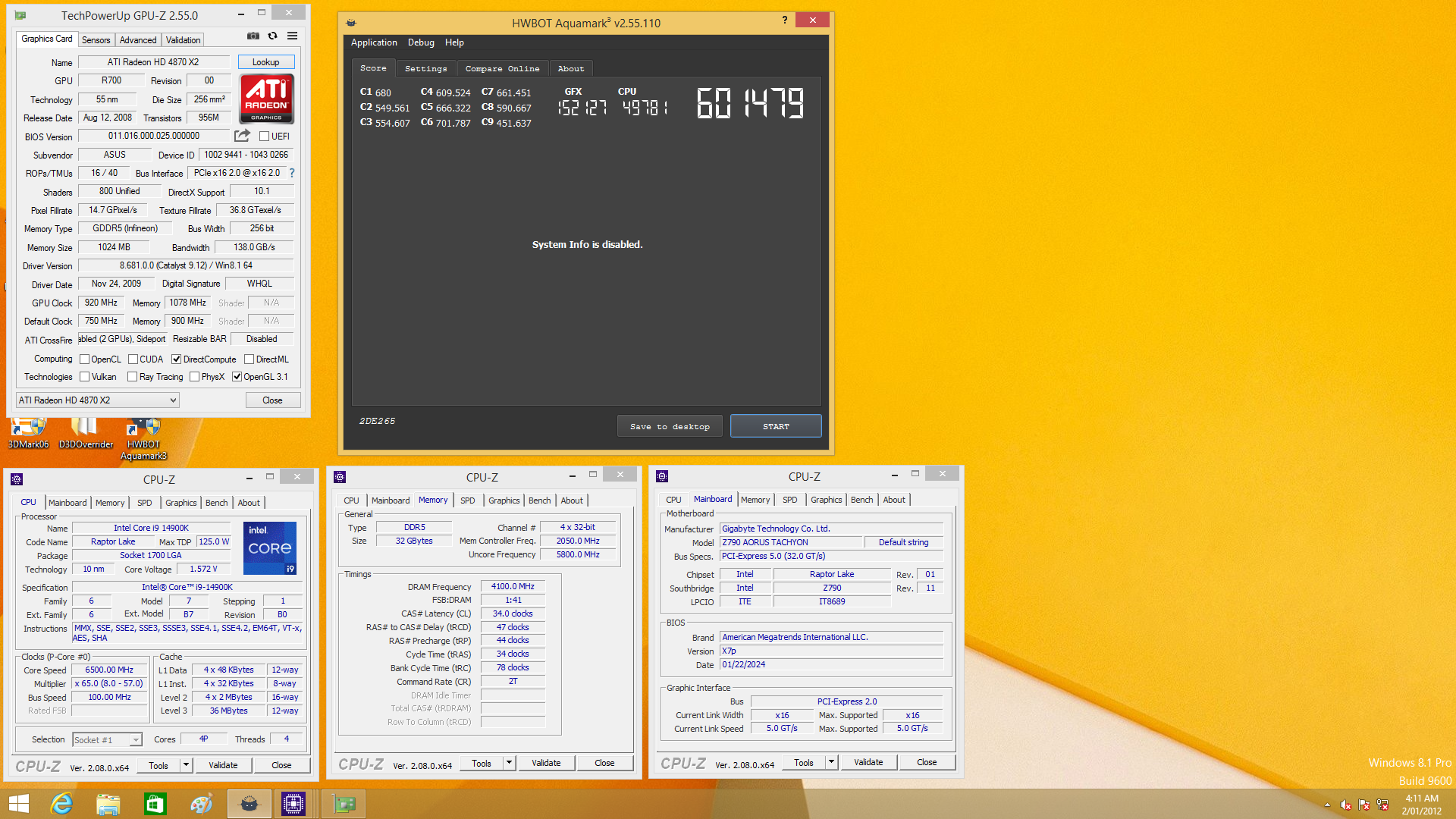Click the Bus Interface question mark icon
This screenshot has height=819, width=1456.
point(292,173)
